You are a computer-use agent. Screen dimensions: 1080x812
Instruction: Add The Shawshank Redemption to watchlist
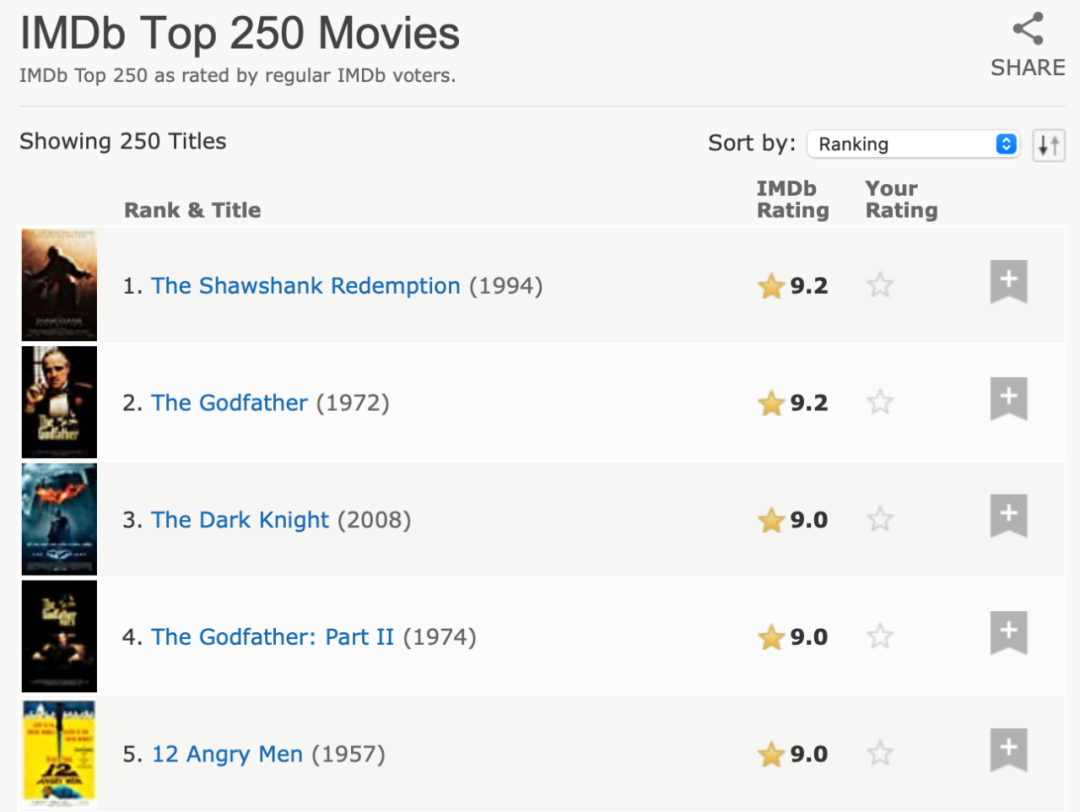coord(1008,283)
